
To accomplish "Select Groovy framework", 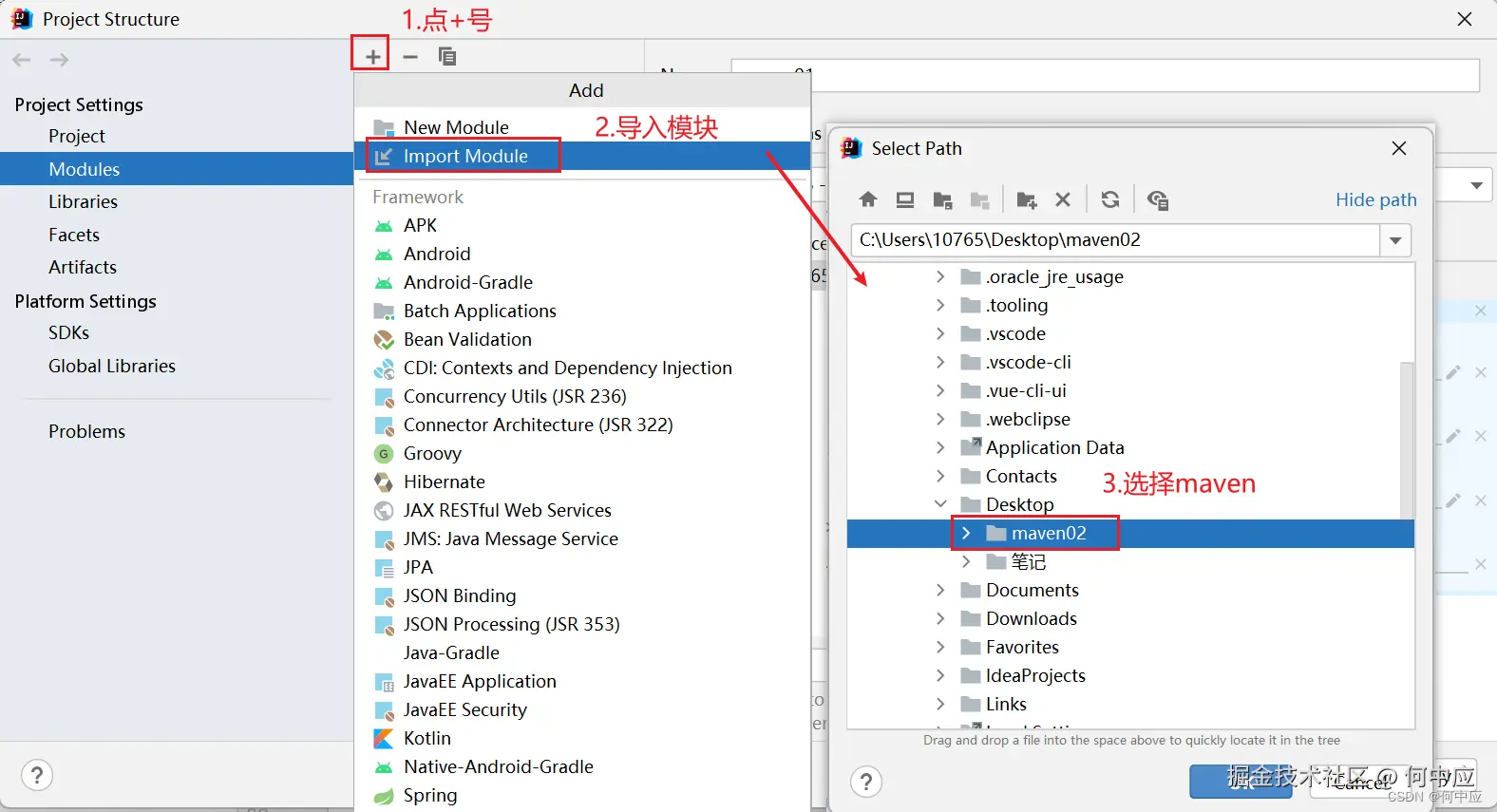I will point(583,453).
